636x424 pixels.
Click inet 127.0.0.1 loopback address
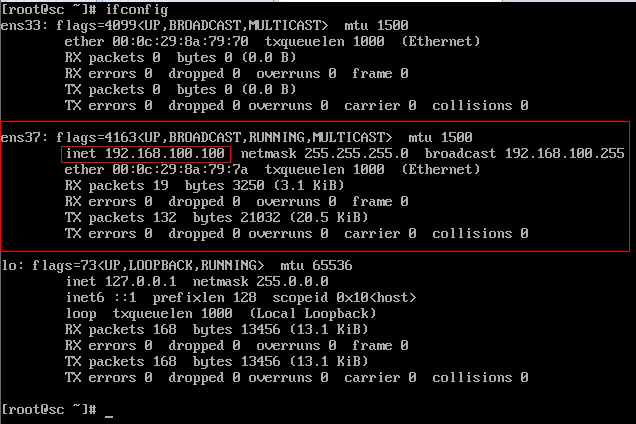tap(121, 281)
